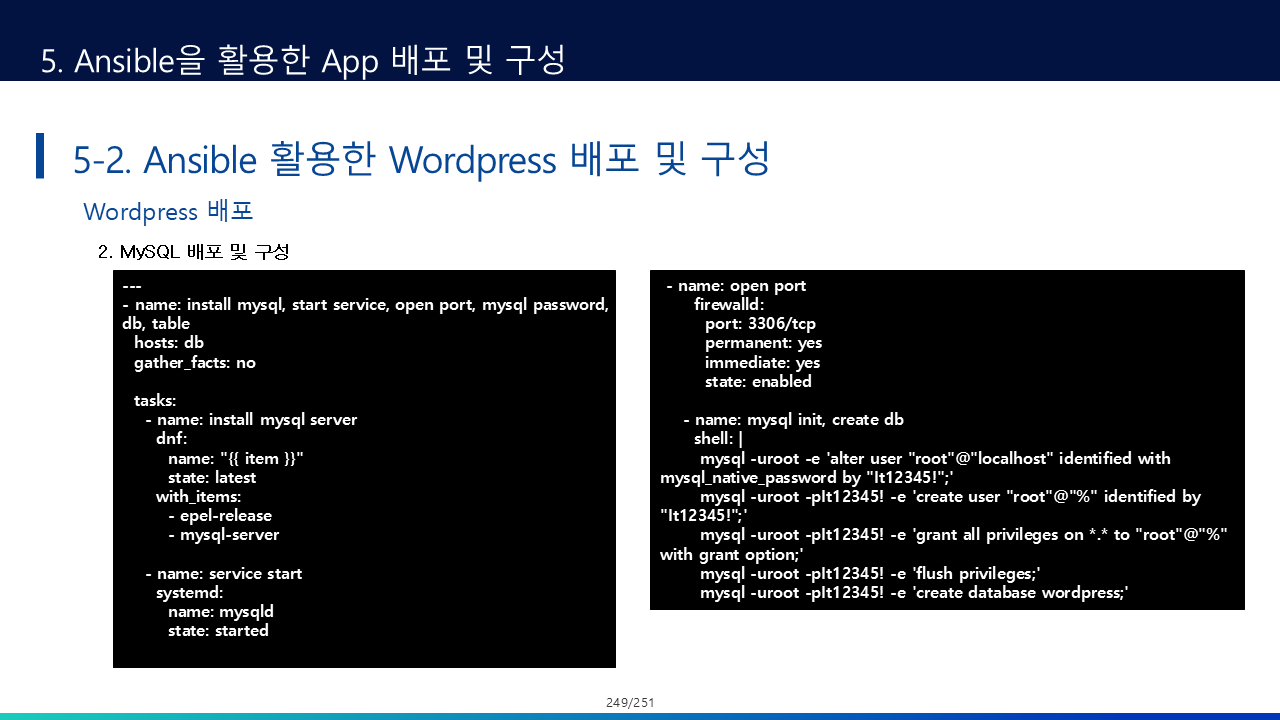Click the '- mysql-server' item
1280x720 pixels.
tap(224, 535)
